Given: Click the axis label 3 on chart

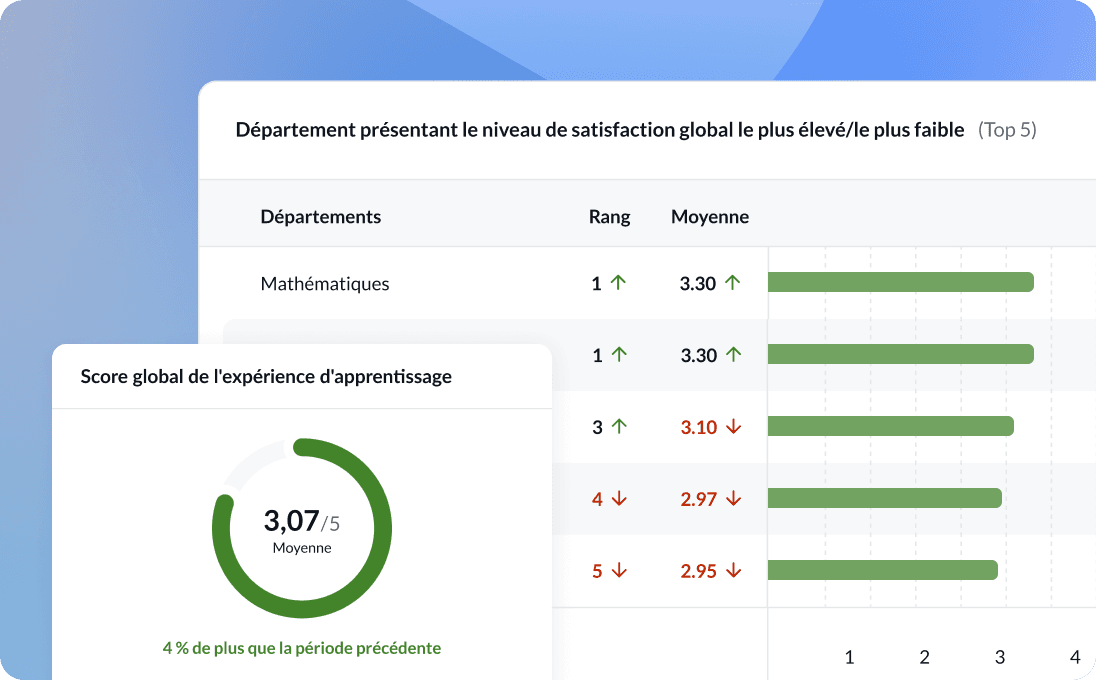Looking at the screenshot, I should (x=1000, y=657).
